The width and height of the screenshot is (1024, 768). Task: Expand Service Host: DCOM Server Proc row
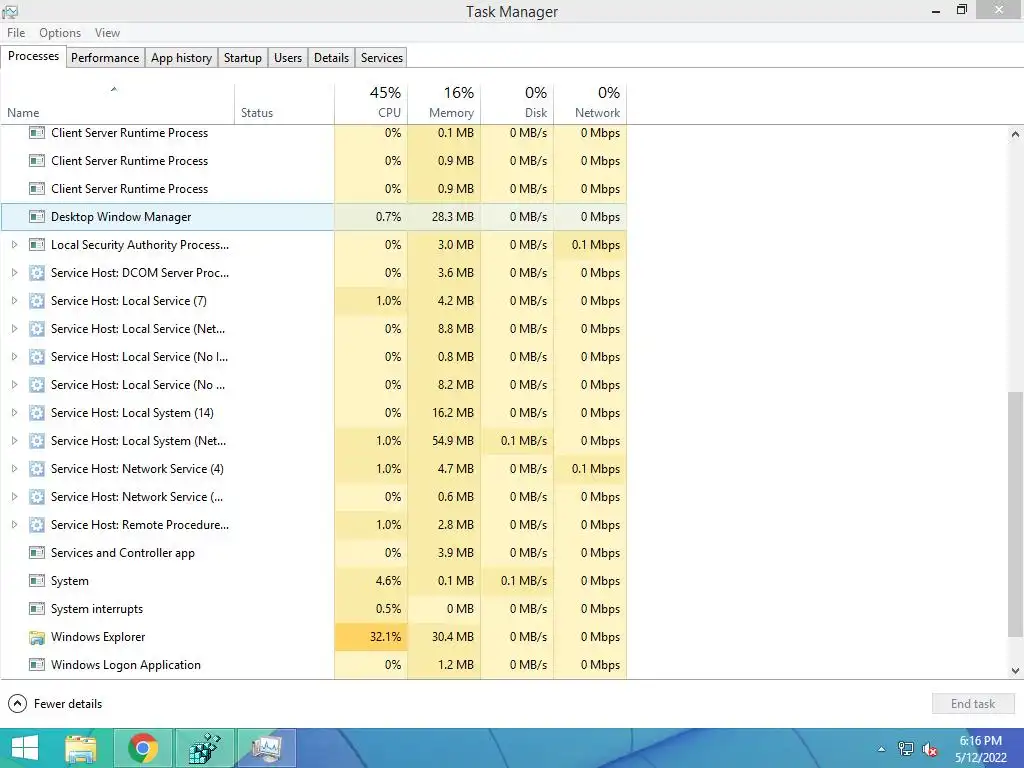click(x=14, y=272)
